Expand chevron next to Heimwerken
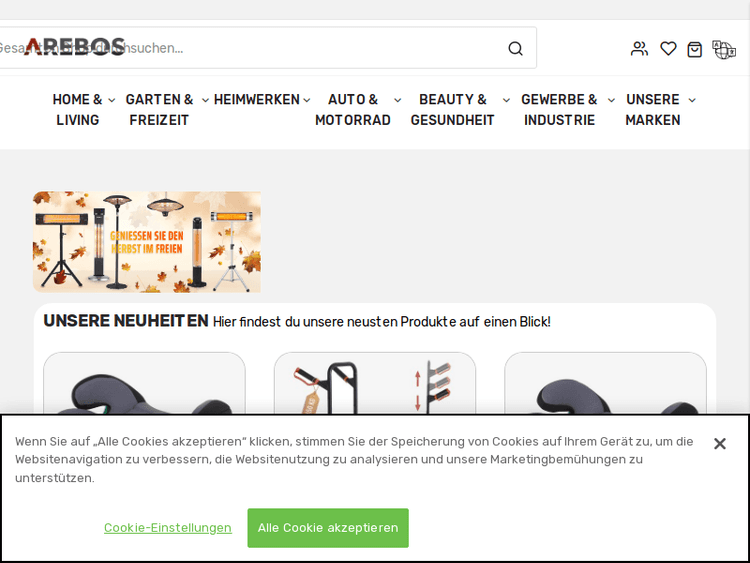Image resolution: width=750 pixels, height=563 pixels. coord(307,100)
